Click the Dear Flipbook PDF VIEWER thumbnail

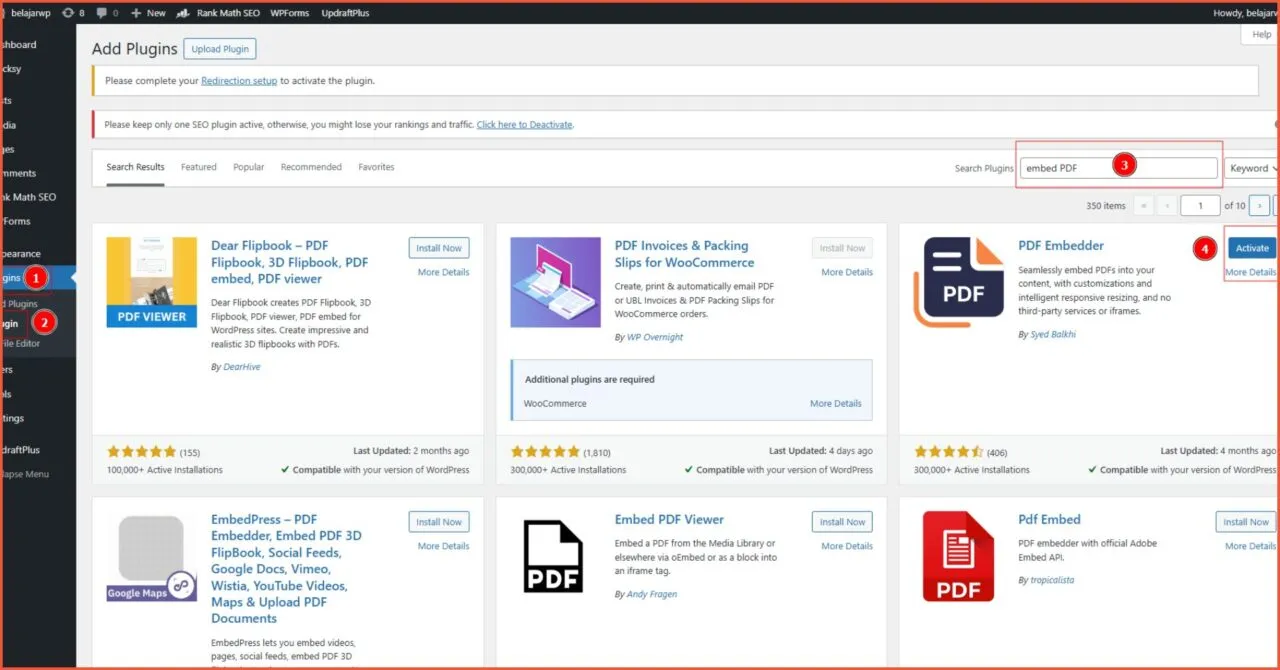[x=151, y=282]
